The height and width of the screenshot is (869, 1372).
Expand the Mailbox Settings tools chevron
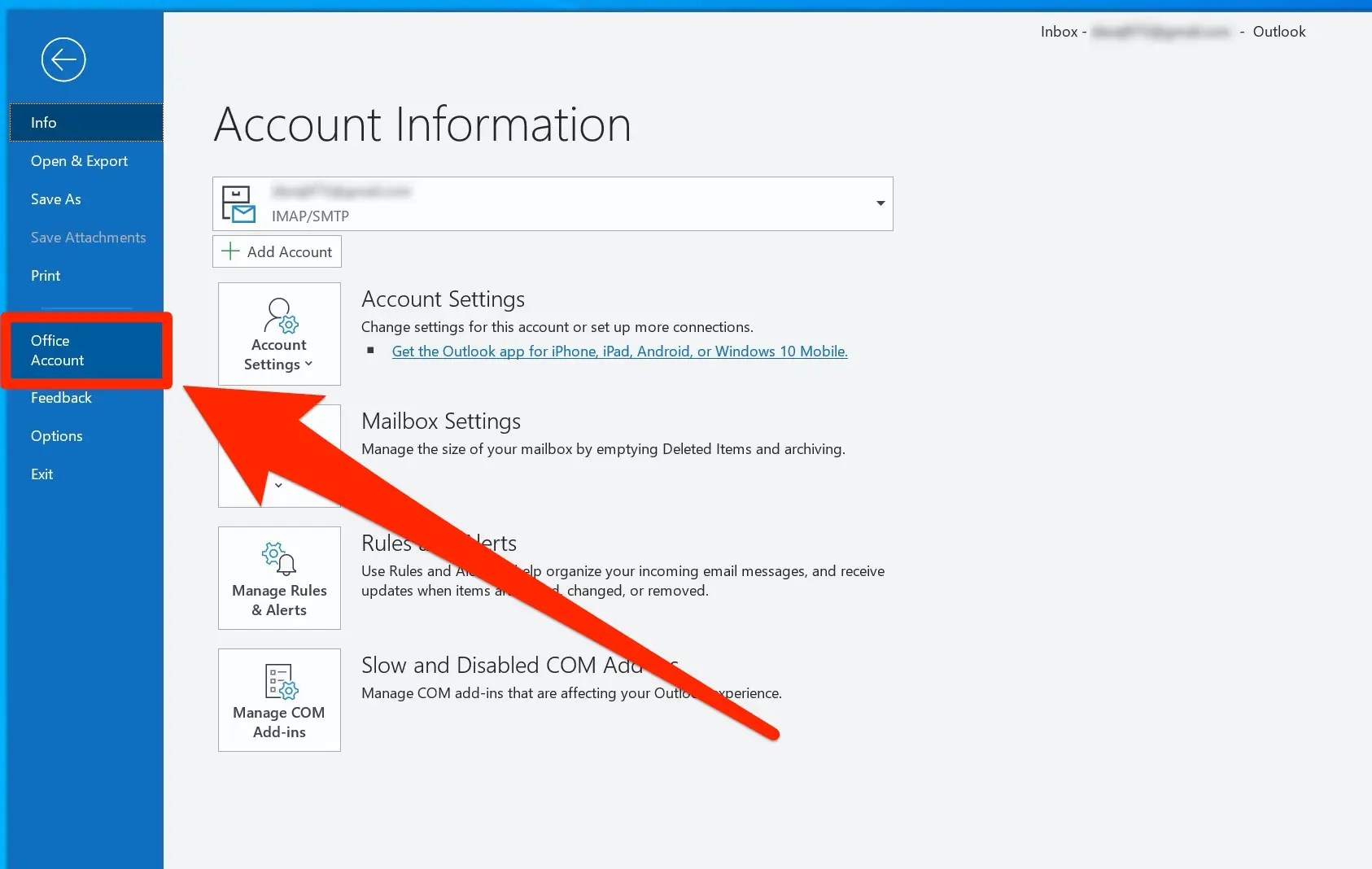click(278, 485)
